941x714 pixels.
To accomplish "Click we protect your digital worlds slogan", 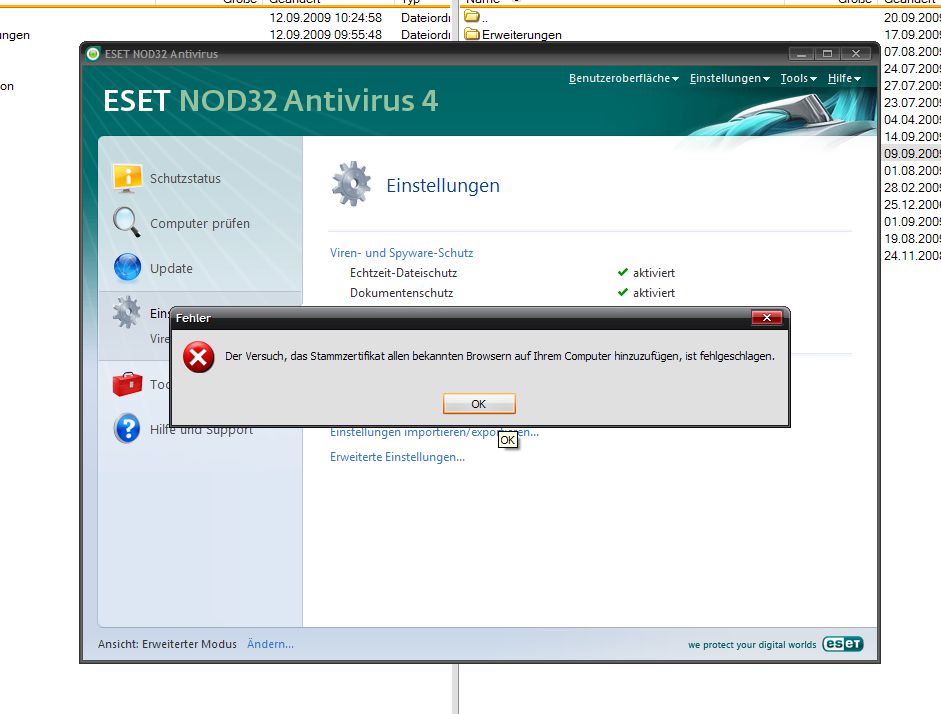I will point(752,644).
